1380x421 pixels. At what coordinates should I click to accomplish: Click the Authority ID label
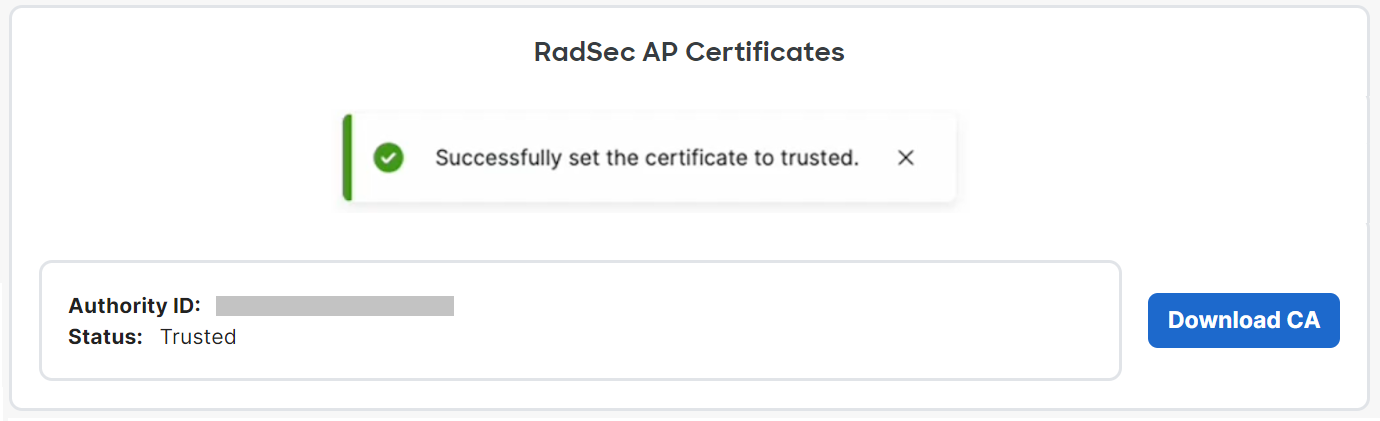click(135, 306)
